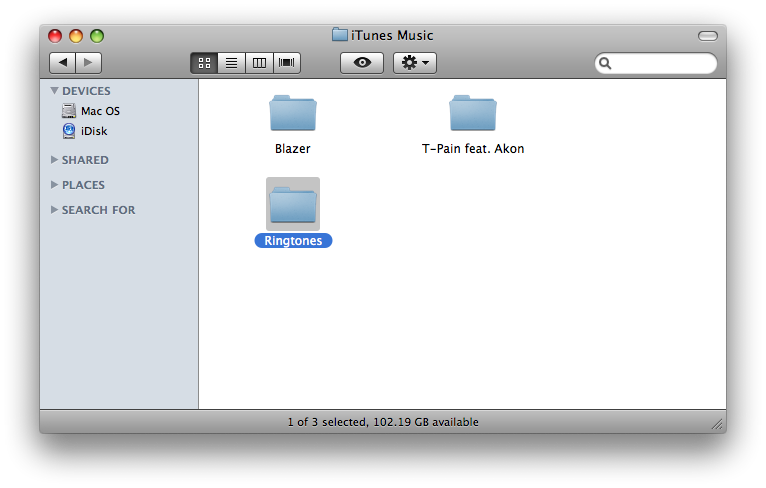766x488 pixels.
Task: Click the search magnifier icon
Action: [x=605, y=63]
